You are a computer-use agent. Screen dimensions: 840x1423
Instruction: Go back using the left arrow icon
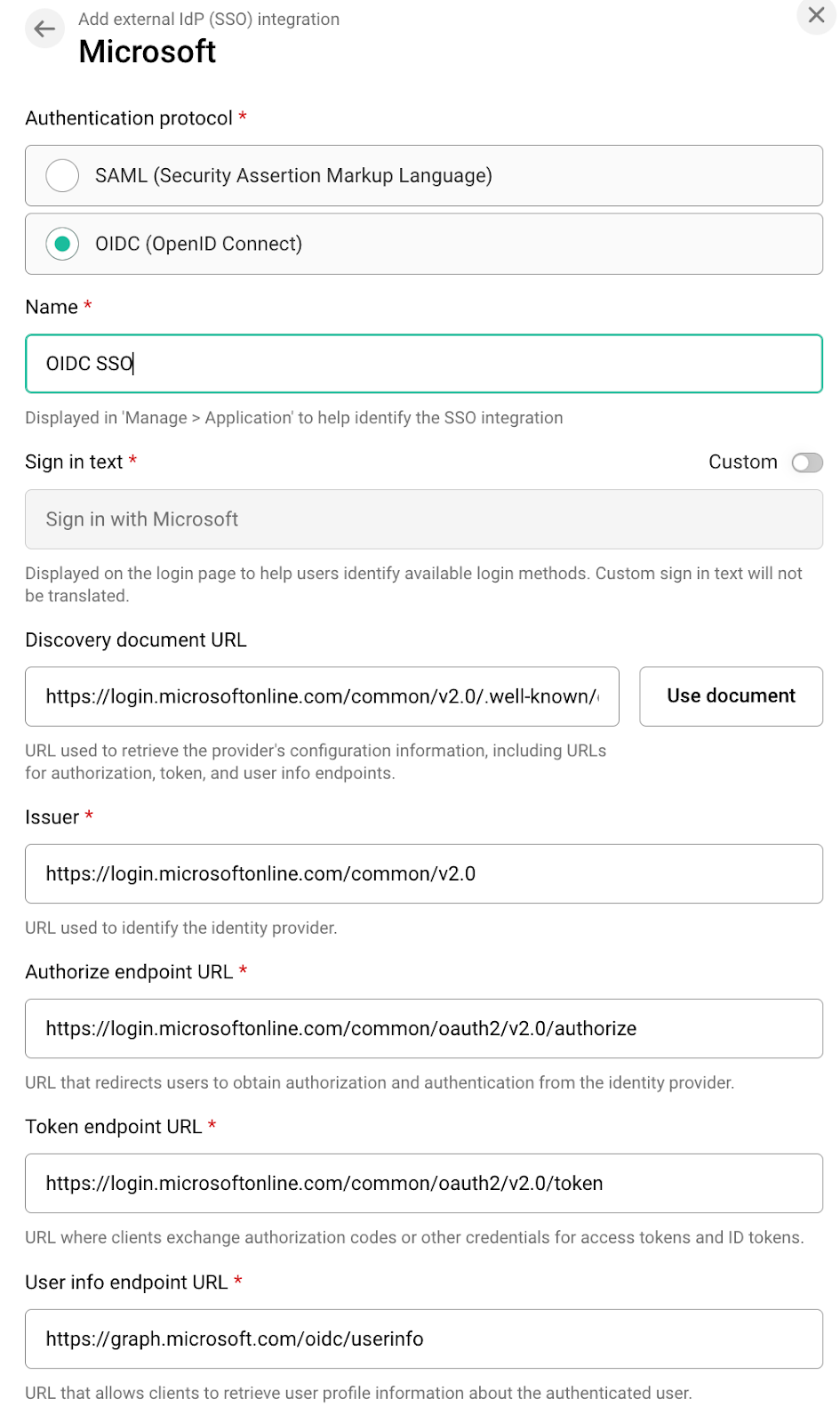click(x=44, y=29)
